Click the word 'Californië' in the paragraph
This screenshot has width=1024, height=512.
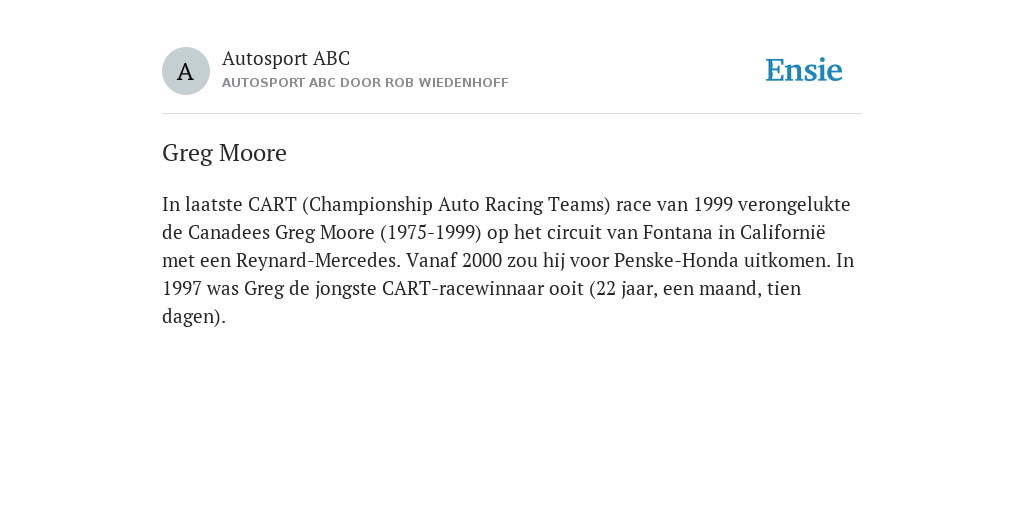tap(782, 232)
